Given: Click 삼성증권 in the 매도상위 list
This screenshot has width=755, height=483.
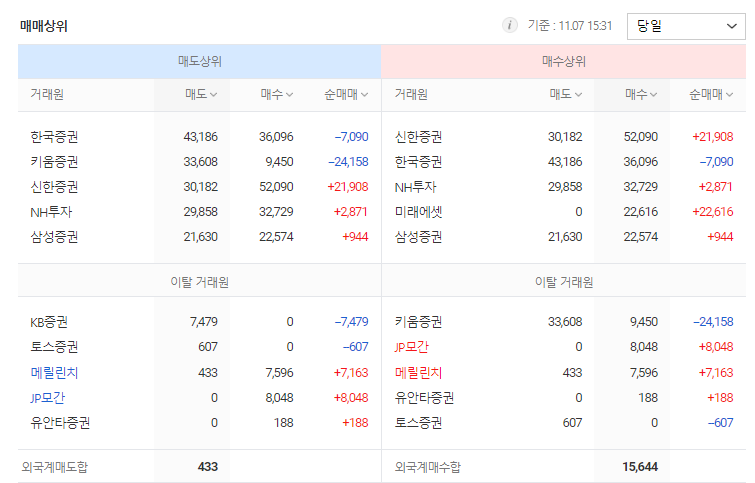Looking at the screenshot, I should (54, 237).
